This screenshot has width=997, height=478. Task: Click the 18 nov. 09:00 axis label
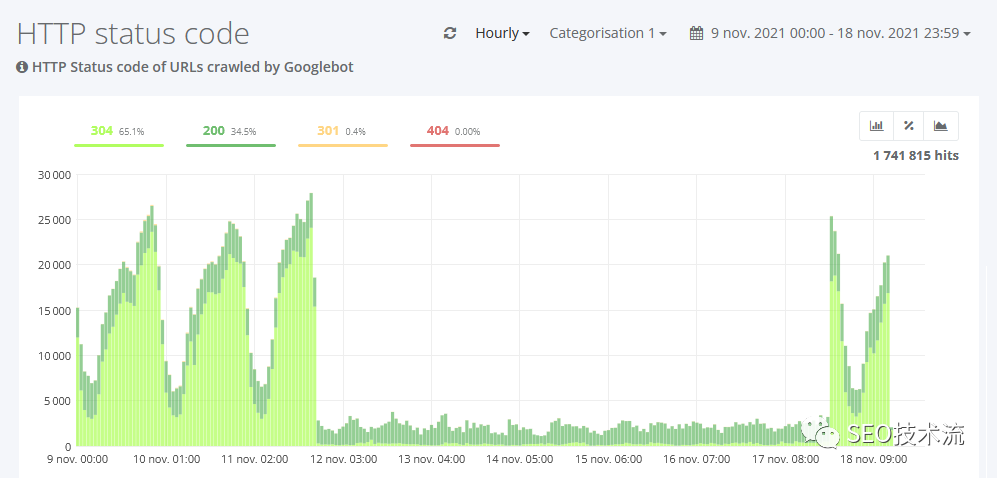tap(874, 460)
